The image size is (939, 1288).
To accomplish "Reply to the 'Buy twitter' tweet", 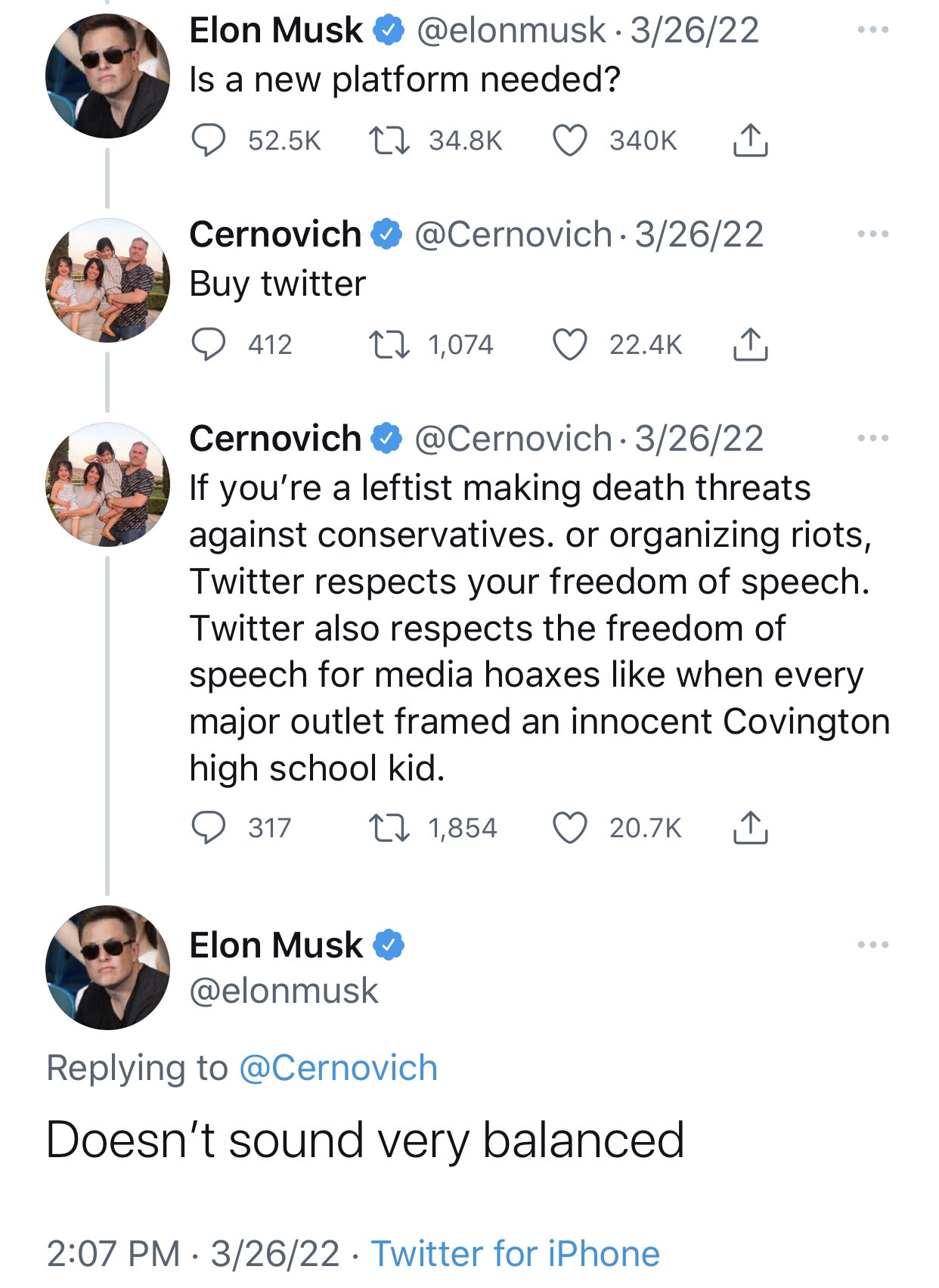I will coord(208,345).
